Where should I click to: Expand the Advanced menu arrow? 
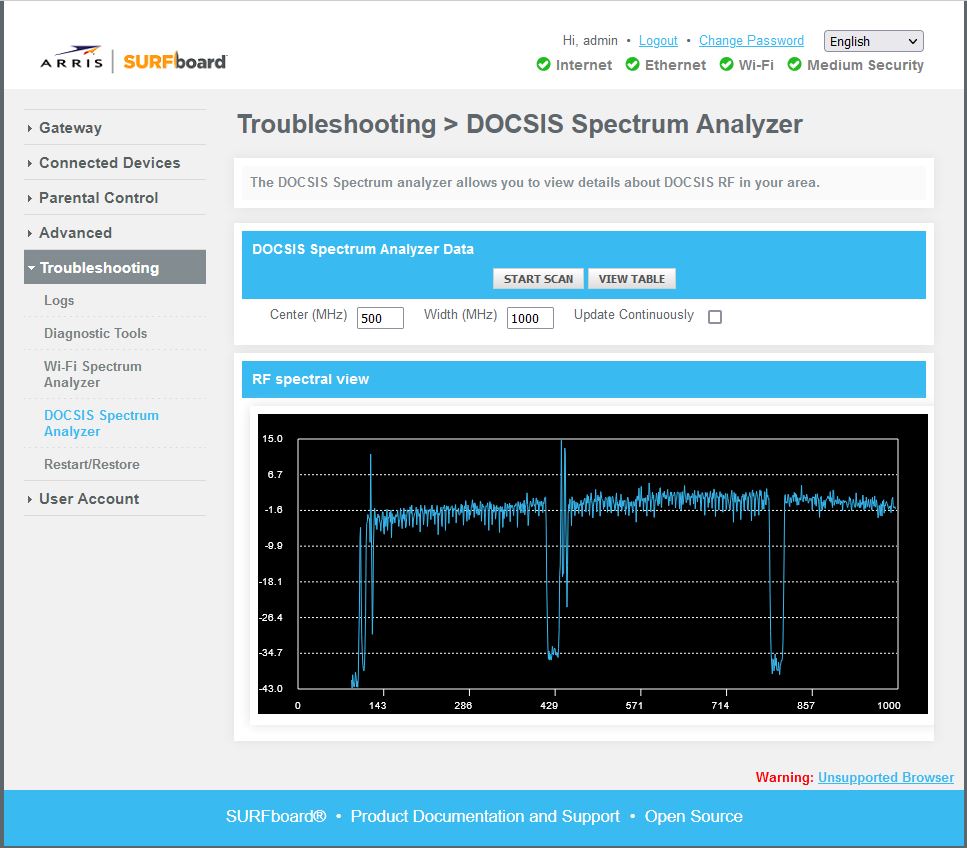tap(30, 233)
